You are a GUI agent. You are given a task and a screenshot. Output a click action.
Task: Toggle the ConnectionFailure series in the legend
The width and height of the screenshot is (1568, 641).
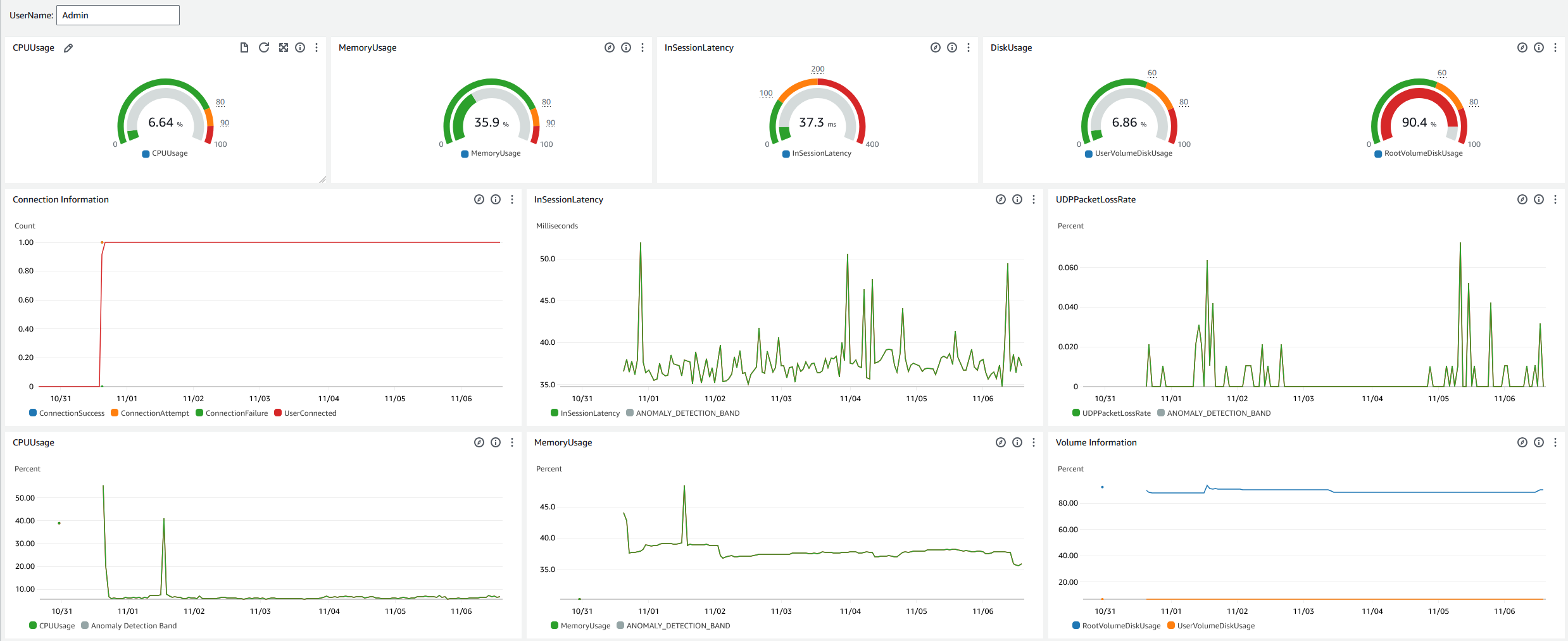pos(232,413)
